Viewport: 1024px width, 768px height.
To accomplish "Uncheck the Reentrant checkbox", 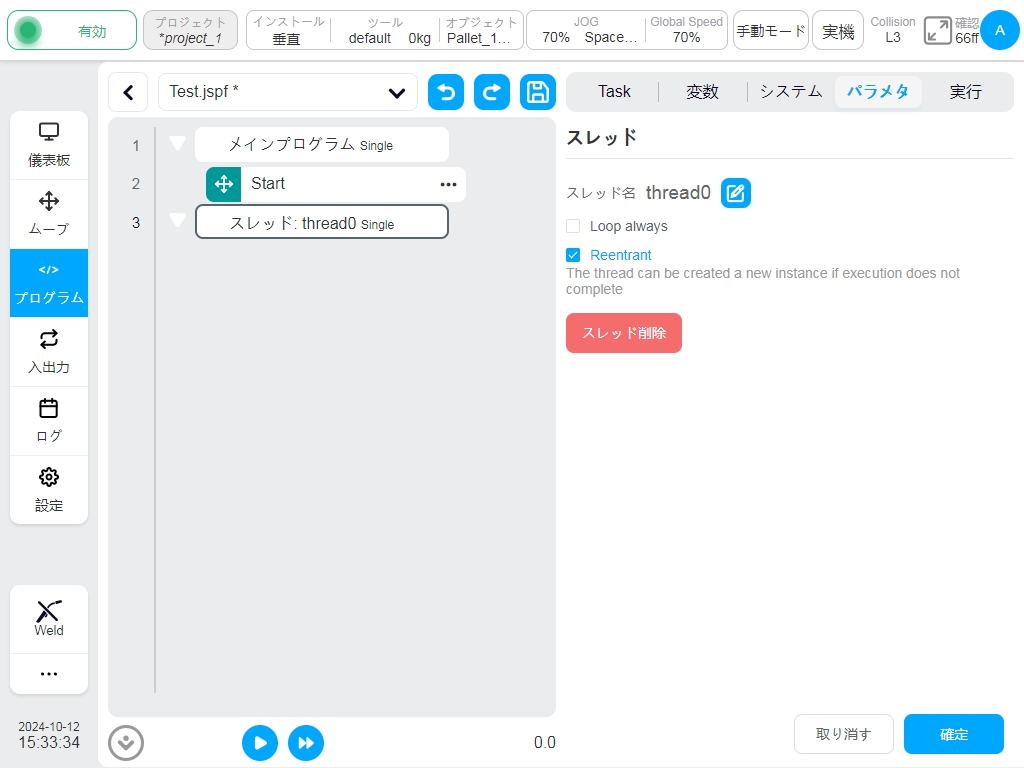I will pos(573,255).
